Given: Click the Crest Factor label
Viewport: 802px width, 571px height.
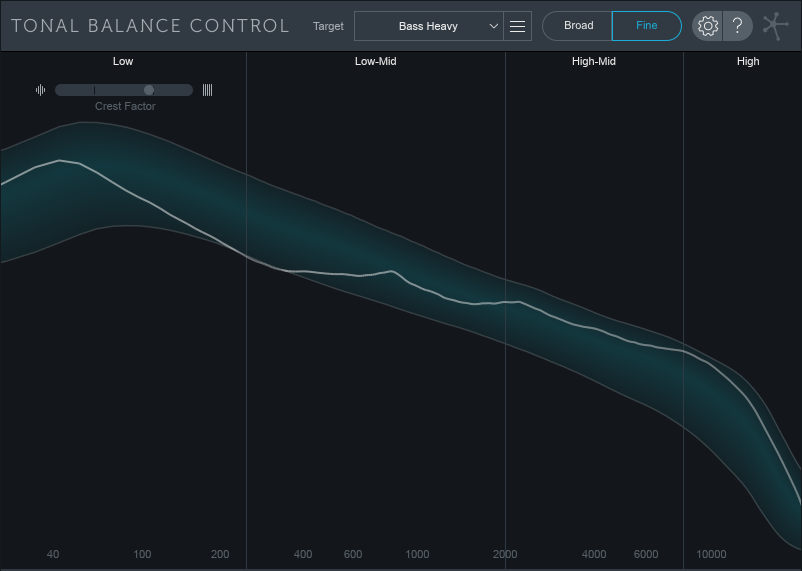Looking at the screenshot, I should point(125,106).
